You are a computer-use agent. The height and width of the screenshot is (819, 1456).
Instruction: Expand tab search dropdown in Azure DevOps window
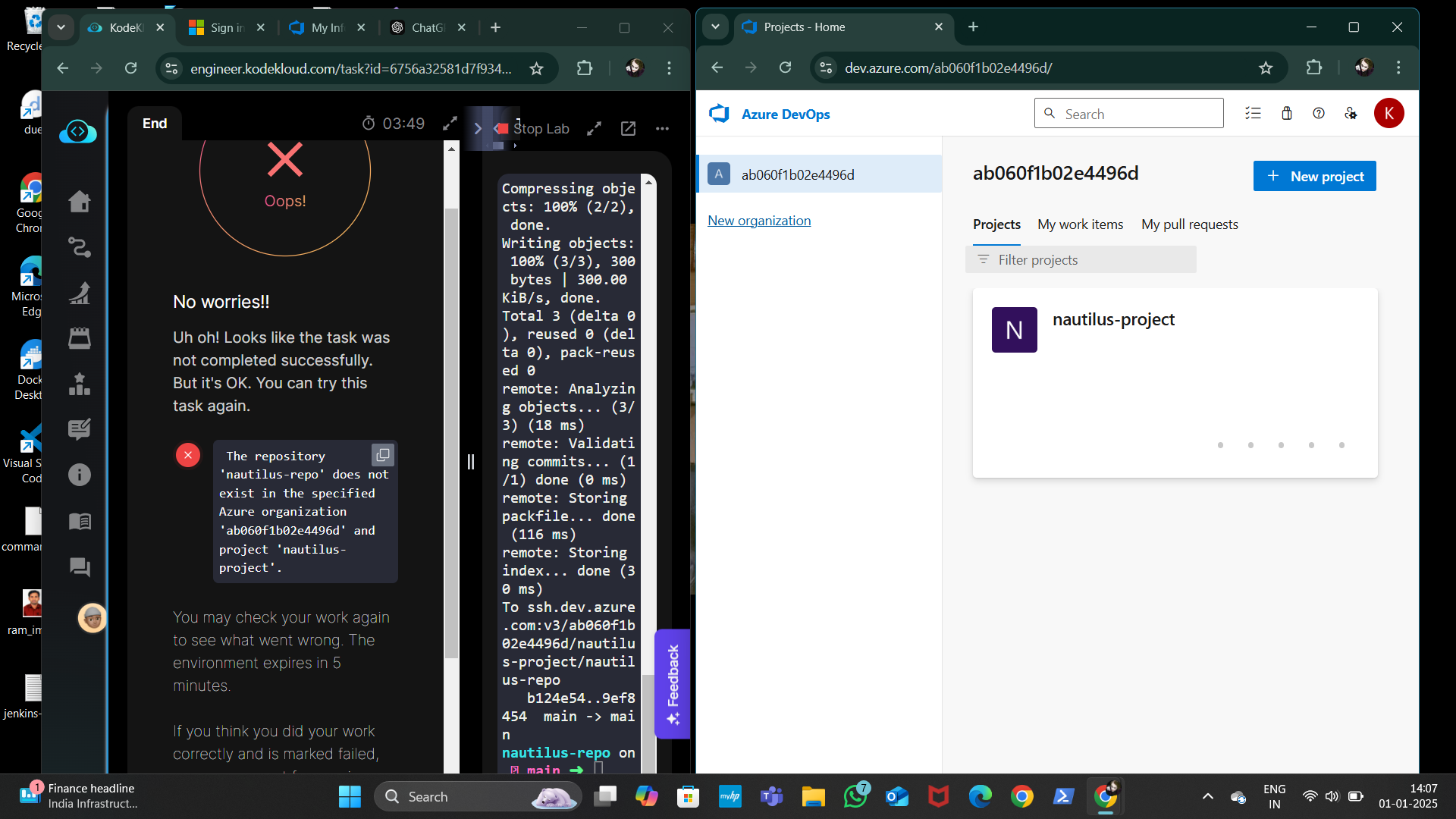click(x=715, y=27)
